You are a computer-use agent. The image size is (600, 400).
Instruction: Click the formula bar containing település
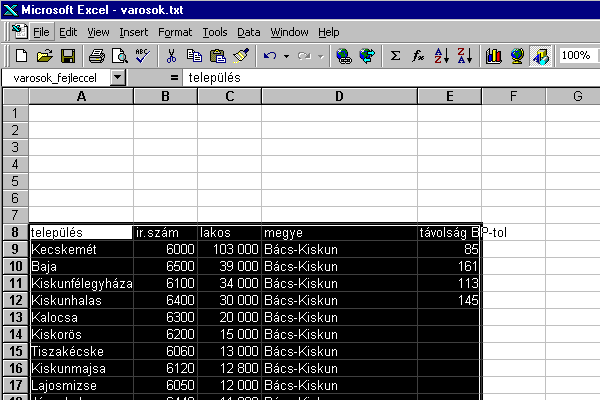[x=391, y=78]
